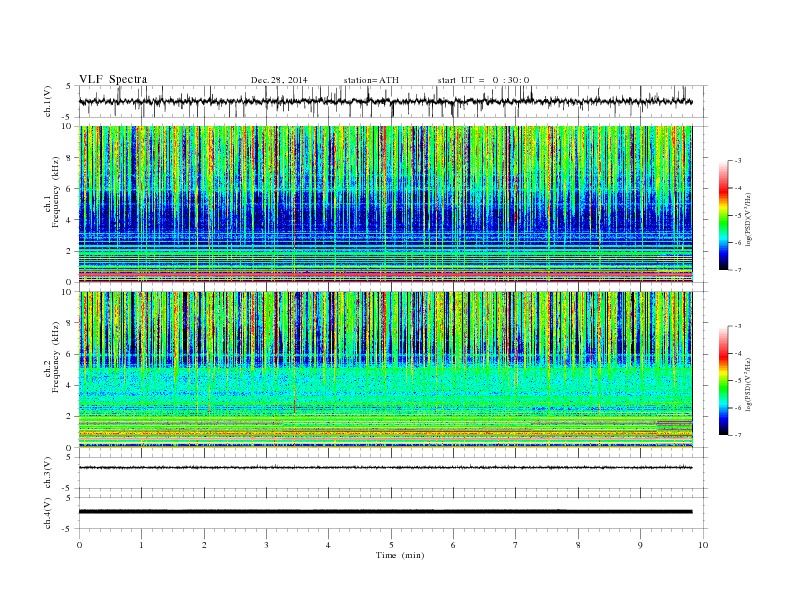Click time-axis tick label "7"

516,545
